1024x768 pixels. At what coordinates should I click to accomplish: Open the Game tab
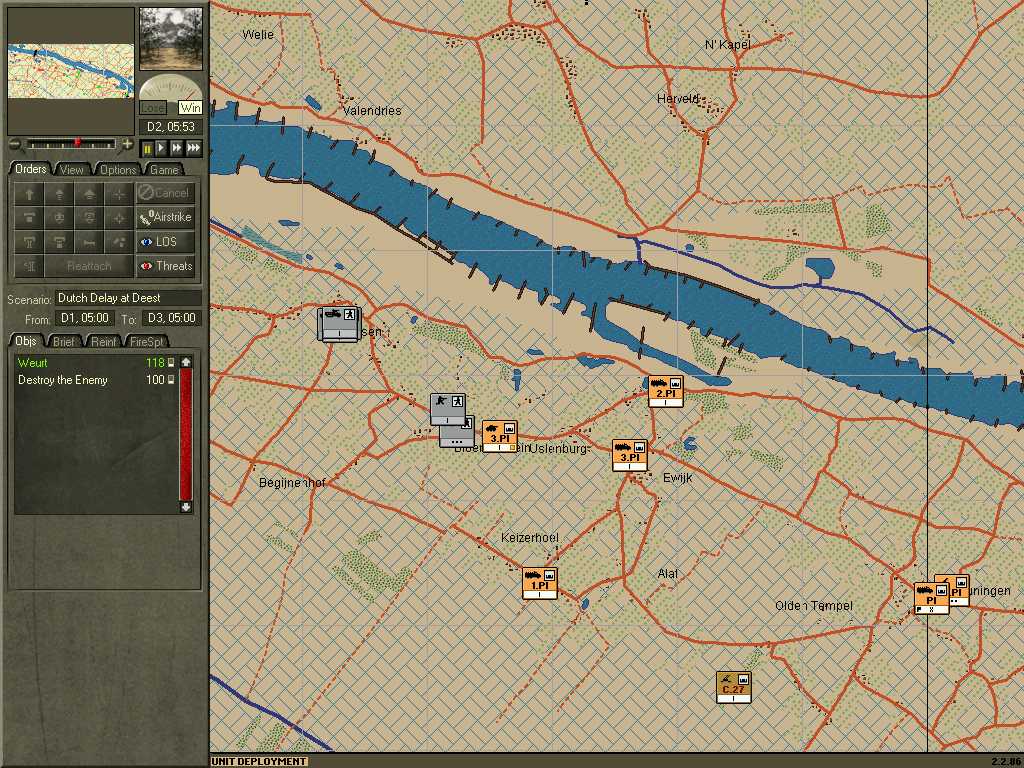pyautogui.click(x=164, y=170)
